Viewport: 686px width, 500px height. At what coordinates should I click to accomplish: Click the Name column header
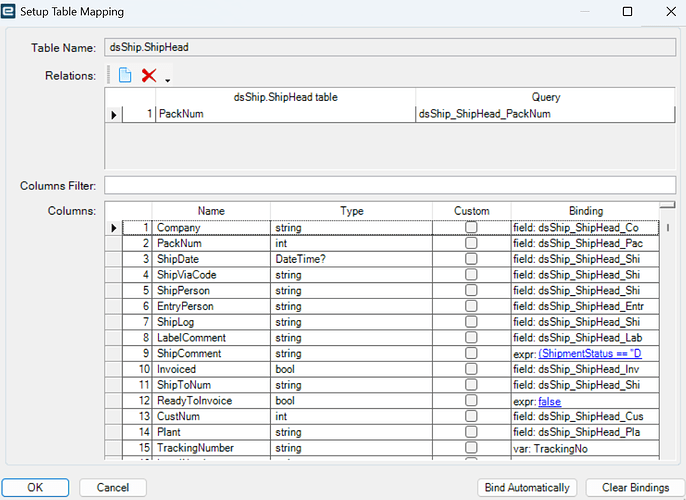(211, 211)
